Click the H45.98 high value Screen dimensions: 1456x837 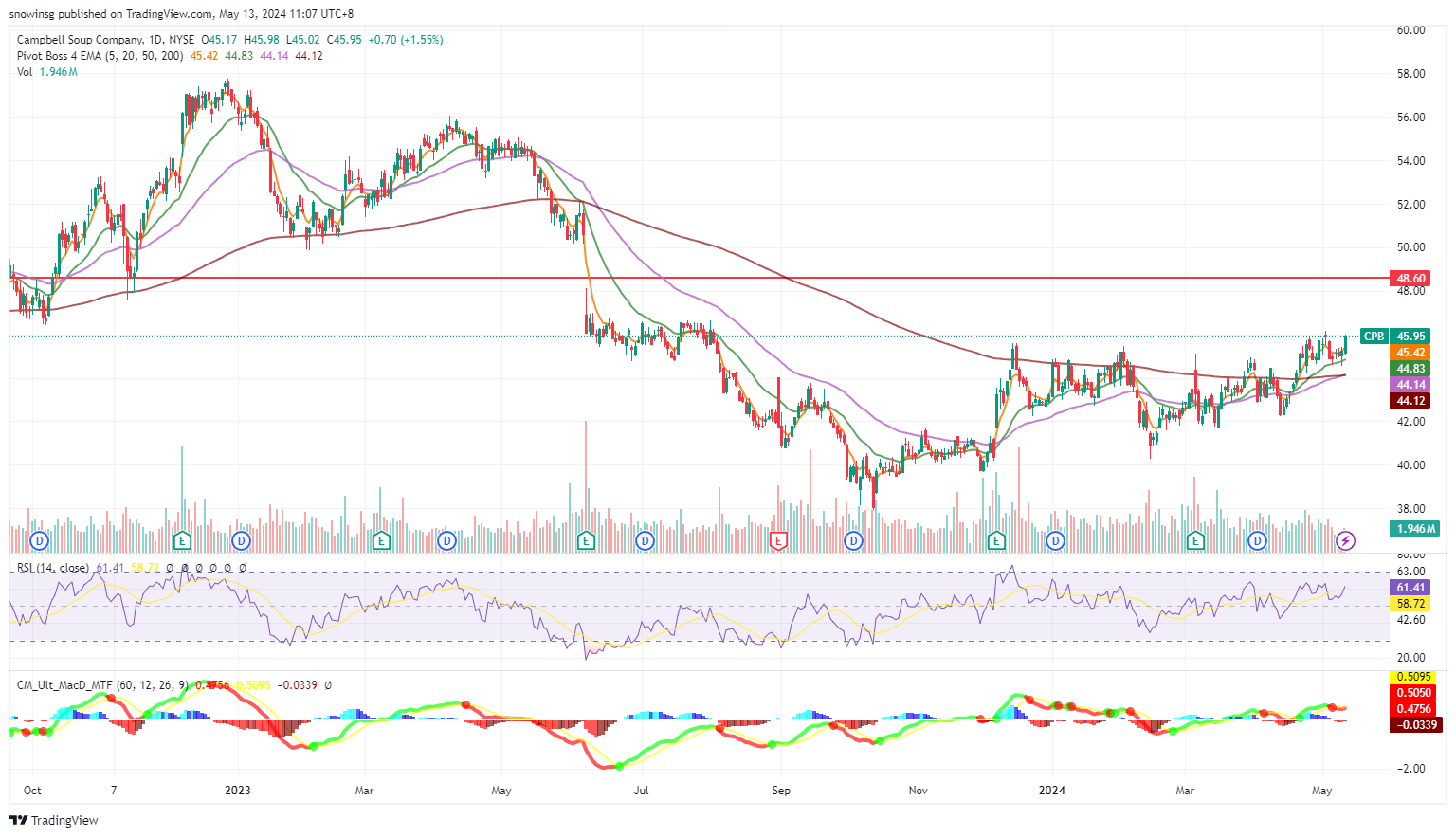(262, 40)
